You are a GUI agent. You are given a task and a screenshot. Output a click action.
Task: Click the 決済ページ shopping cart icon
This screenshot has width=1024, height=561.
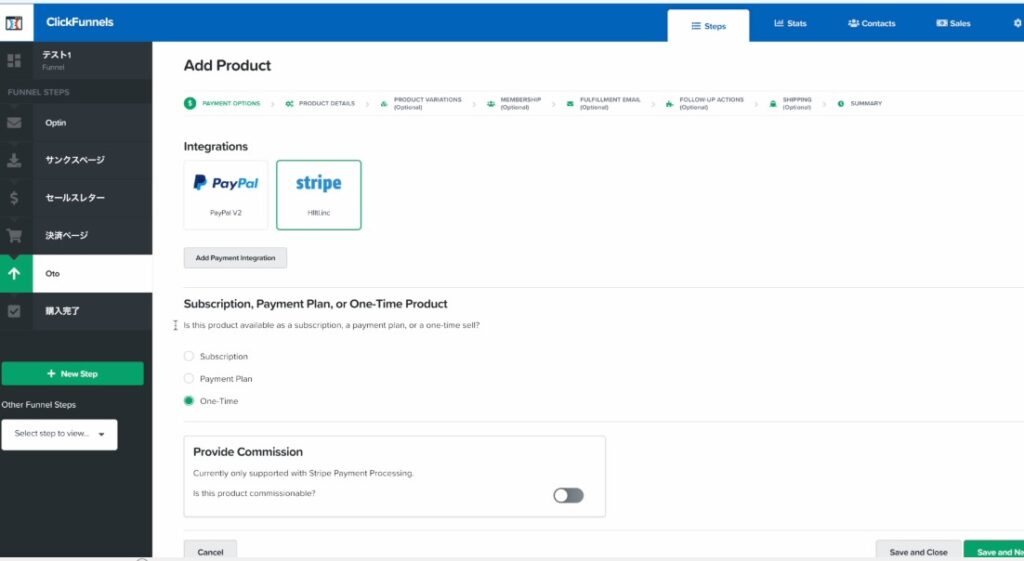14,236
